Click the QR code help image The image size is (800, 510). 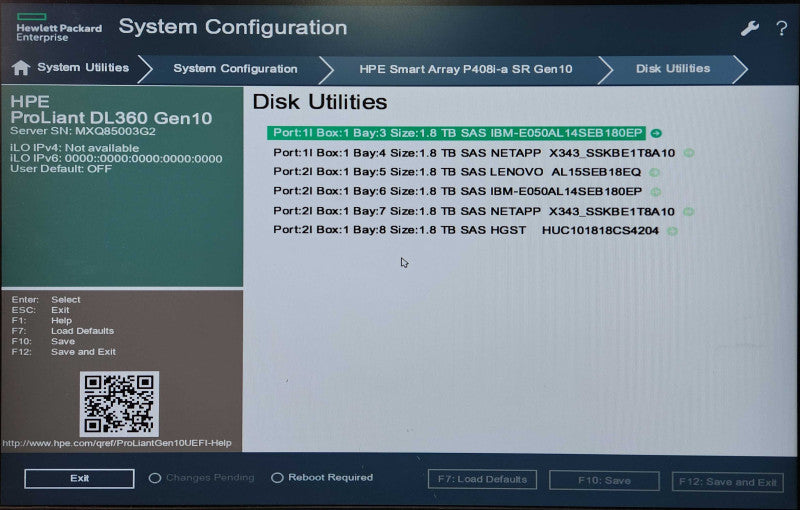click(119, 404)
